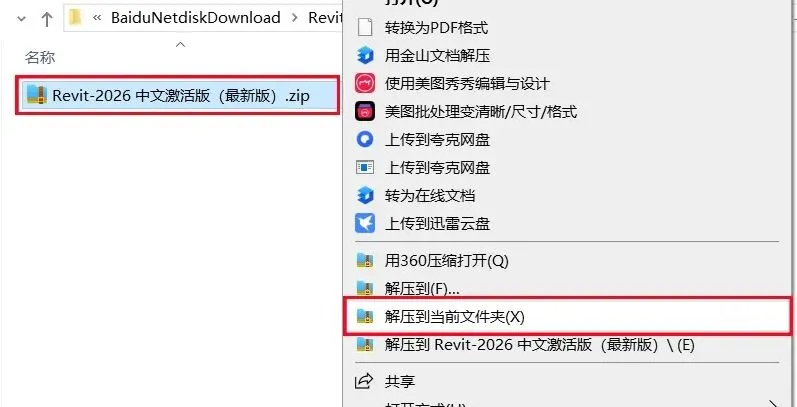This screenshot has height=407, width=797.
Task: Click the blue Quark circle icon beside 上传到夸克网盘
Action: tap(365, 139)
